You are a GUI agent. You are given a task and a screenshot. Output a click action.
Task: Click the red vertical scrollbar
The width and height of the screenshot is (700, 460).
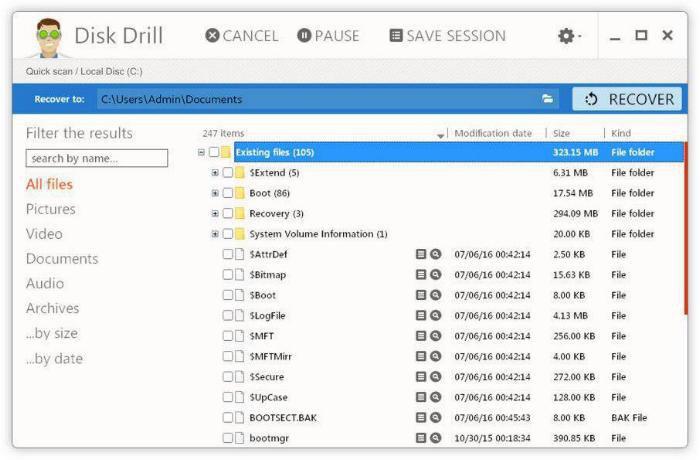[686, 228]
